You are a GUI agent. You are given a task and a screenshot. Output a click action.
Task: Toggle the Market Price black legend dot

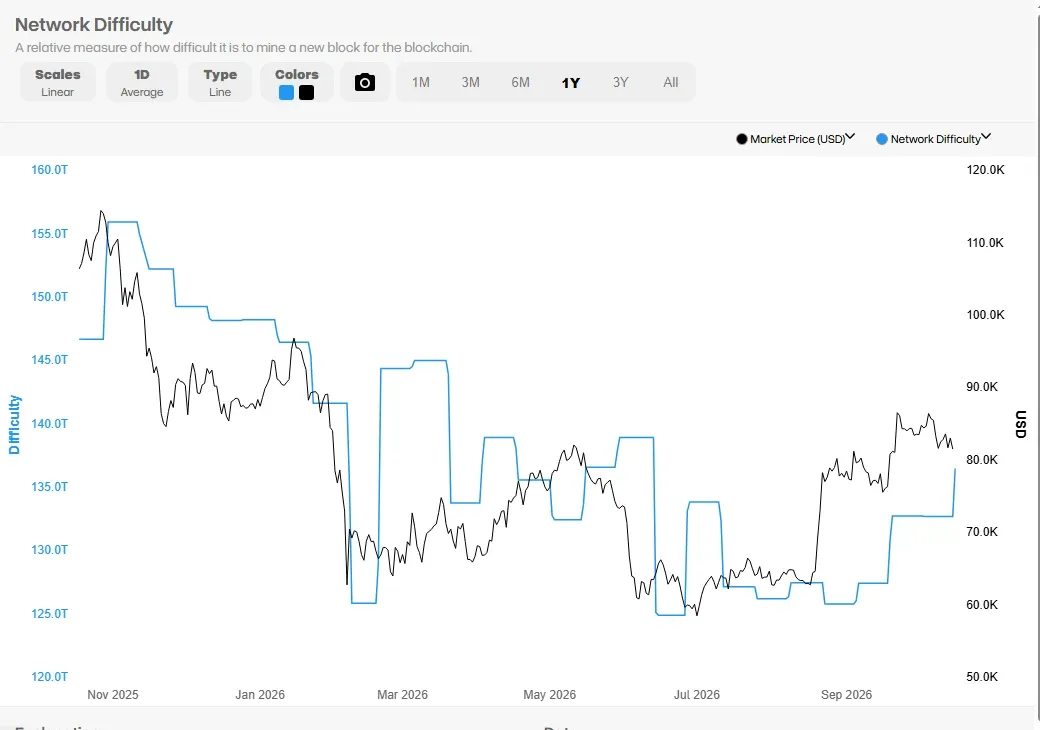pyautogui.click(x=742, y=139)
